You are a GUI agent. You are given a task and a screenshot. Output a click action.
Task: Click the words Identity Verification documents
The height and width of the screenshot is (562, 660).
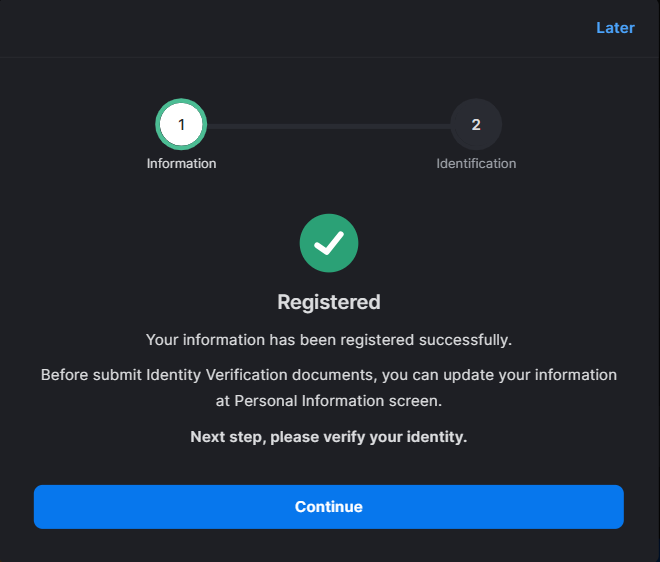260,375
